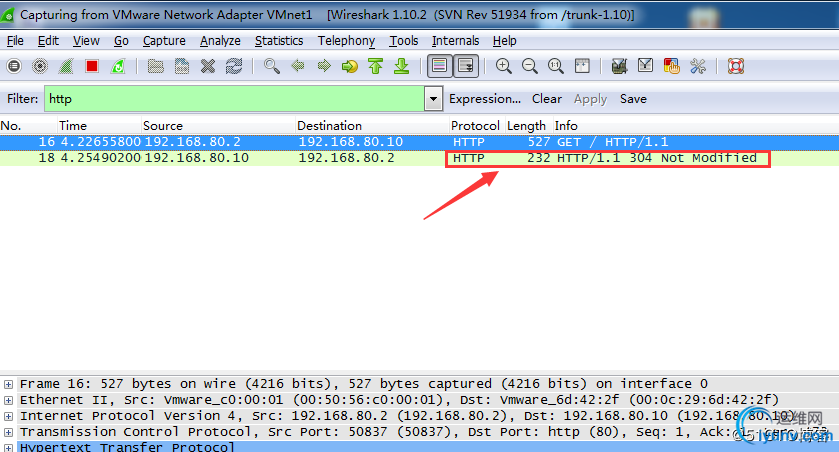
Task: Toggle packet list colorize button
Action: (439, 66)
